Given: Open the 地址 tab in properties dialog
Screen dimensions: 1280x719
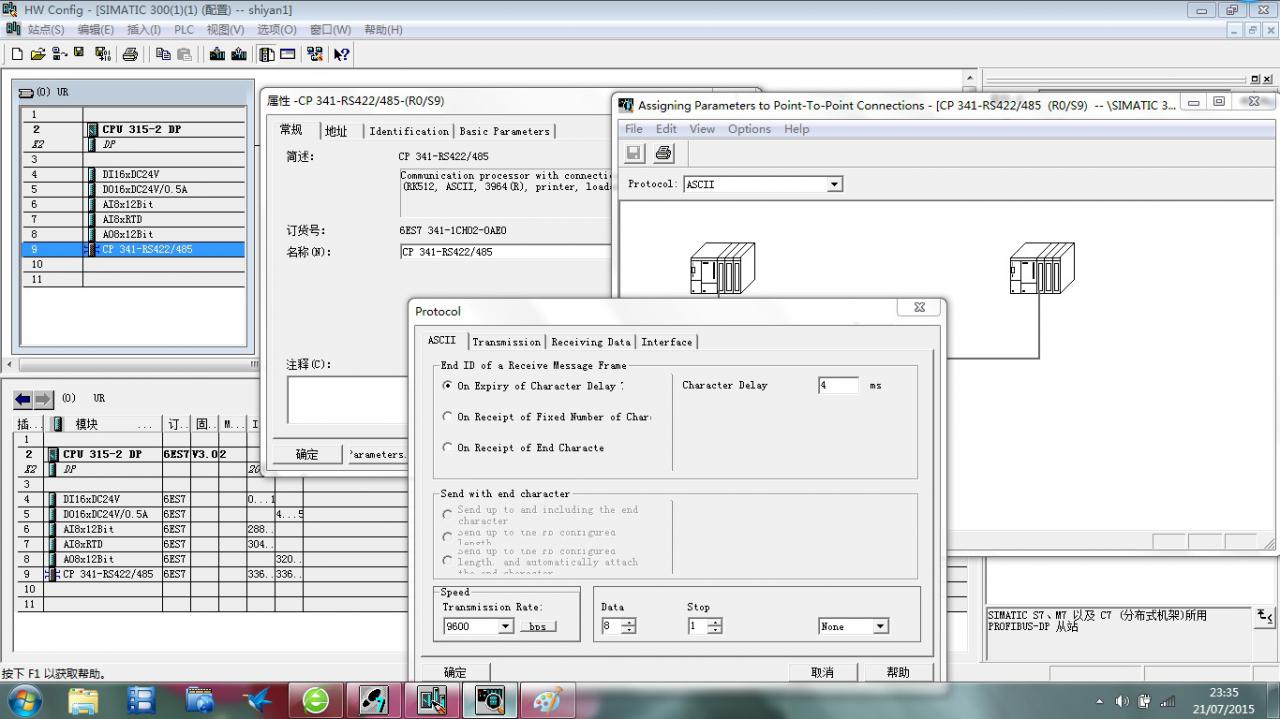Looking at the screenshot, I should pos(336,131).
